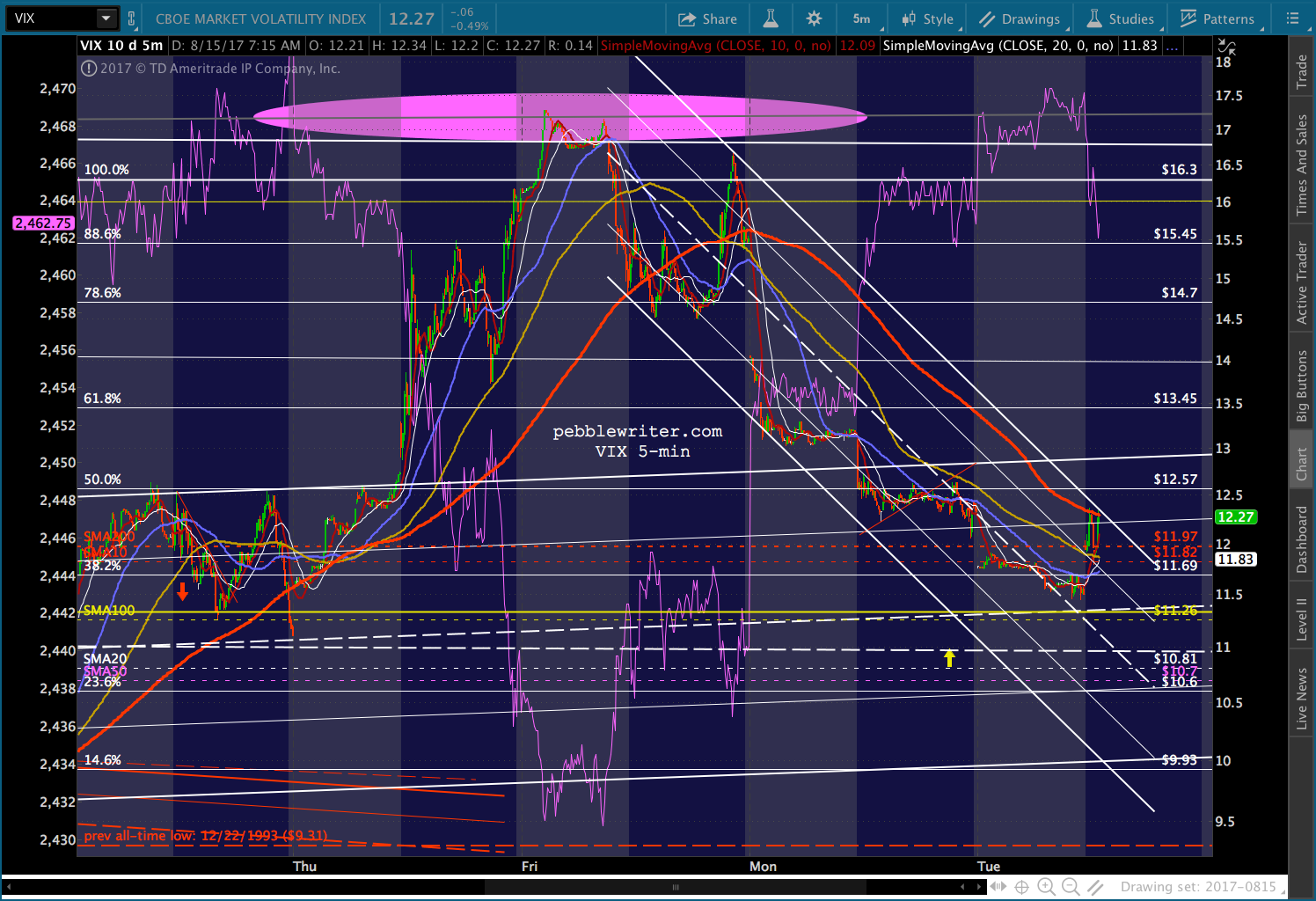This screenshot has width=1316, height=901.
Task: Click the Thu date label on time axis
Action: click(x=304, y=867)
